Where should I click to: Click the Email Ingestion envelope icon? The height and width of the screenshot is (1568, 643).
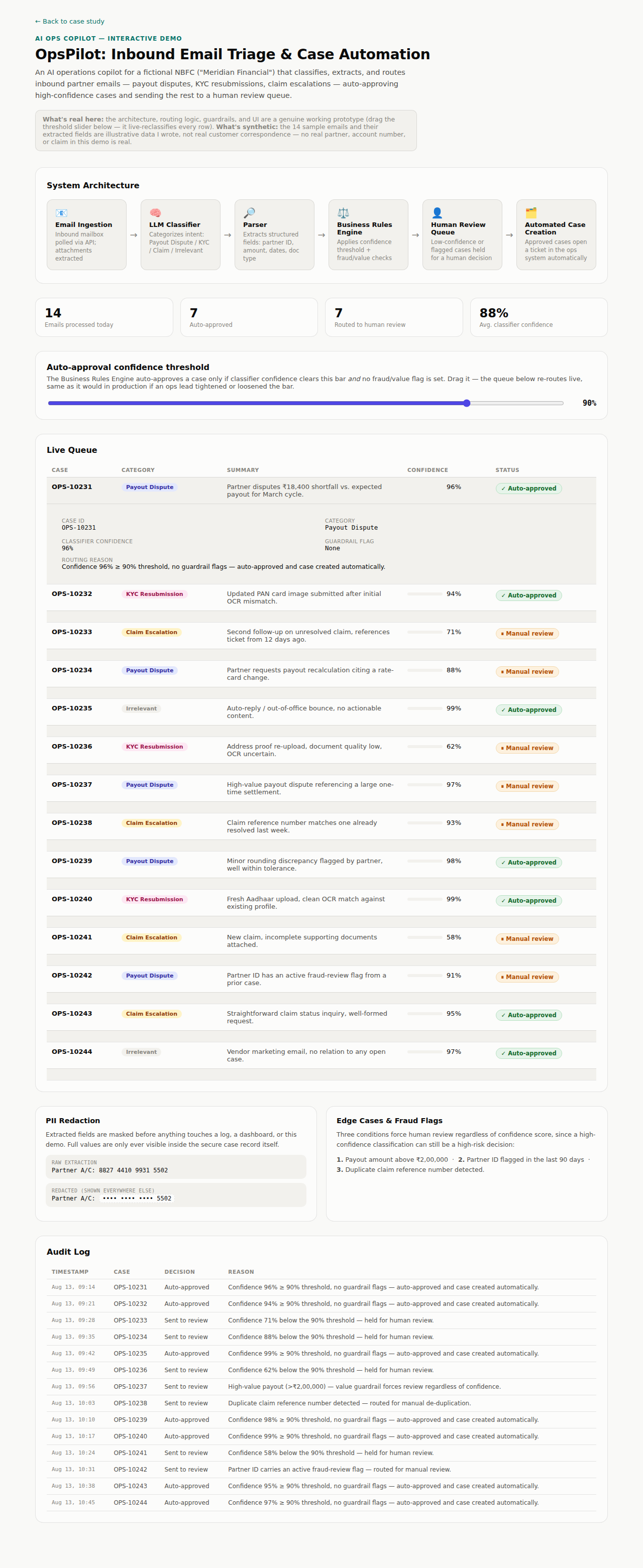pyautogui.click(x=61, y=213)
